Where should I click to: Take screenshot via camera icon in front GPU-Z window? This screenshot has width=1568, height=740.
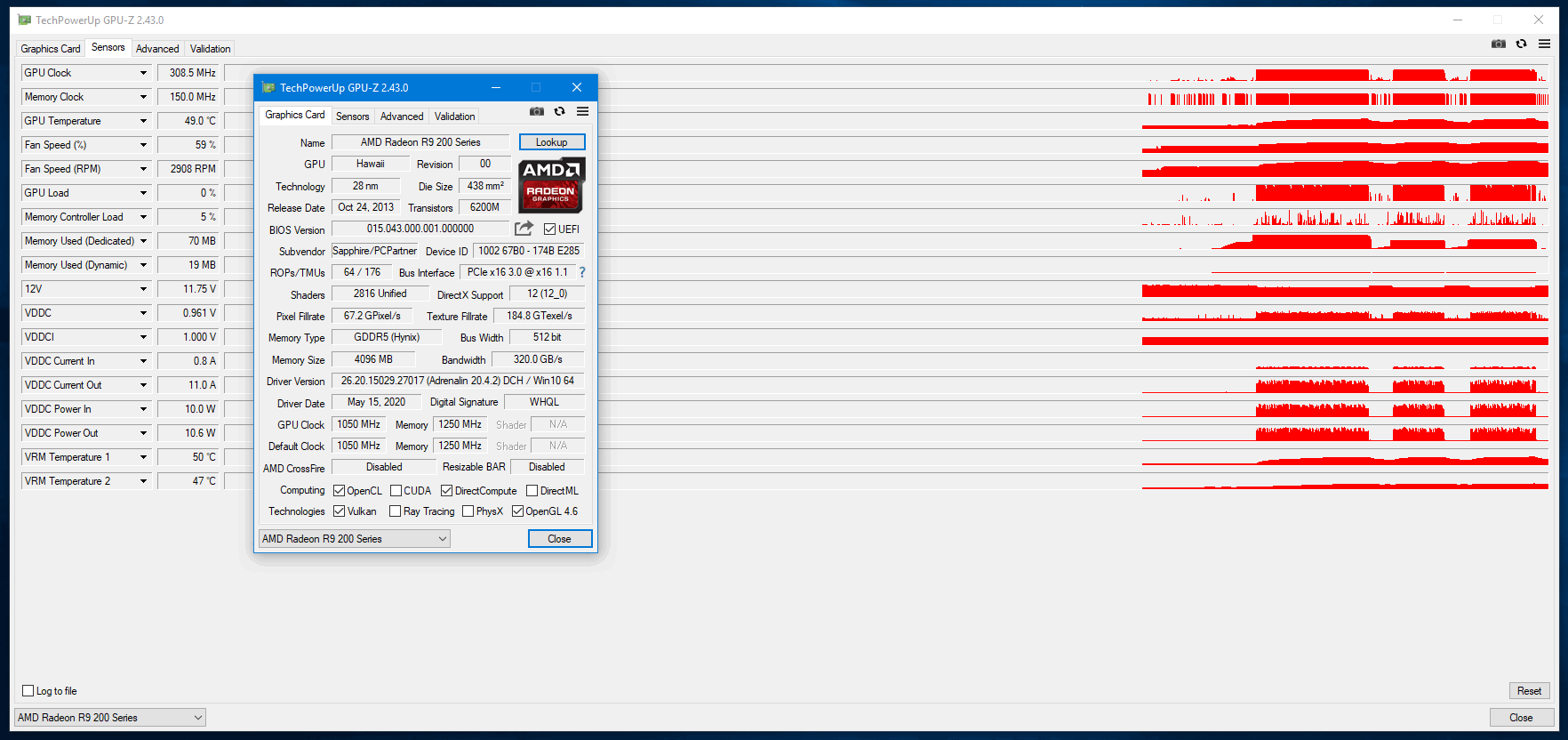pyautogui.click(x=537, y=111)
